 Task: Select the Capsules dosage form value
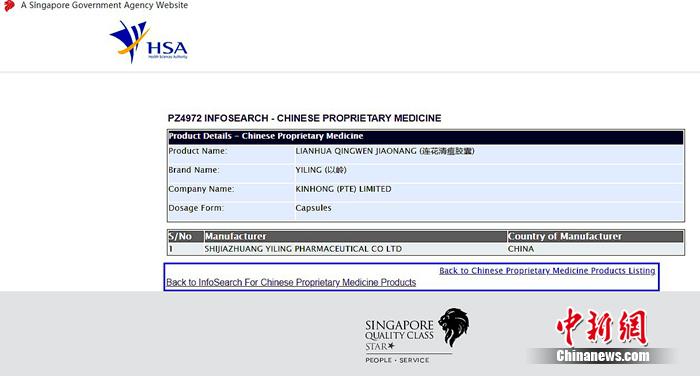pyautogui.click(x=313, y=208)
